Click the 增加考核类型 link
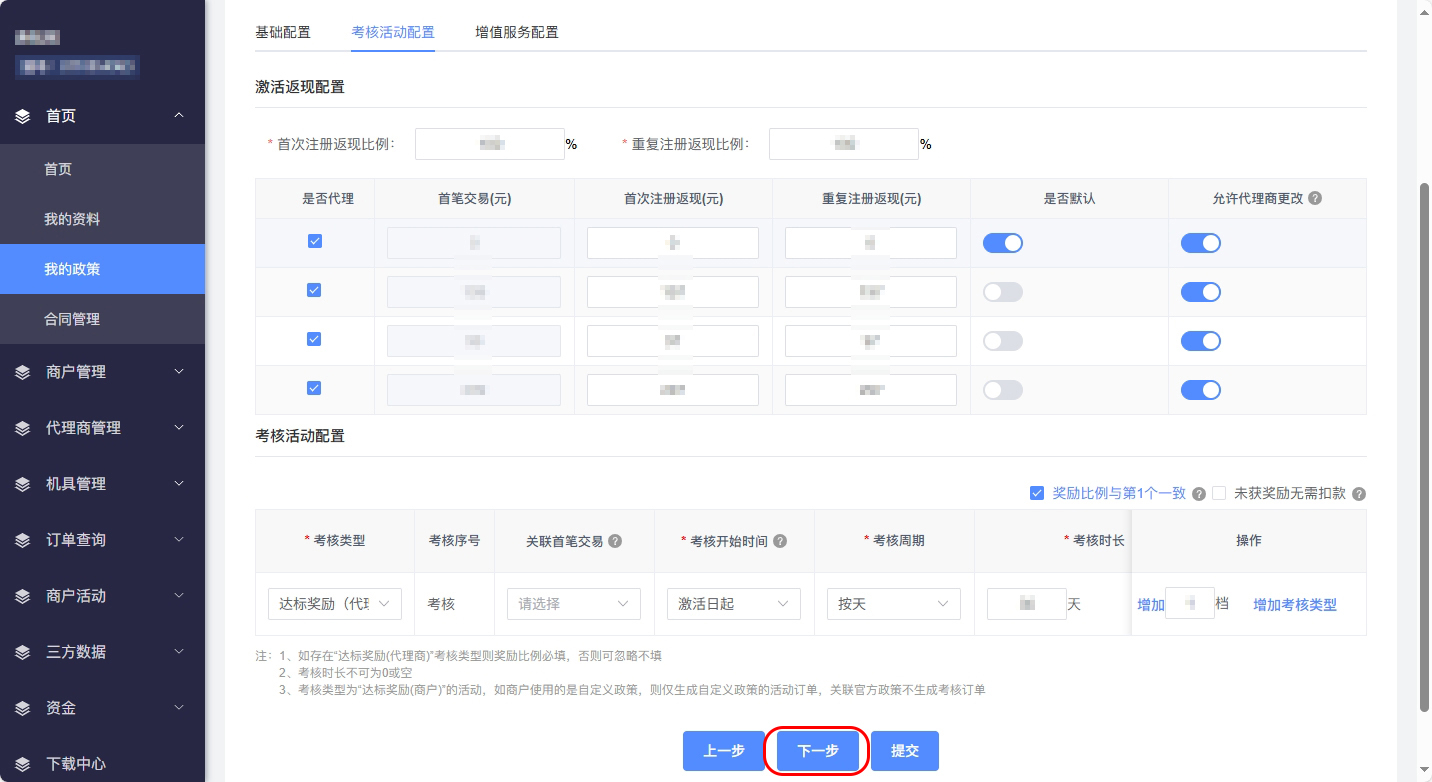 tap(1294, 605)
